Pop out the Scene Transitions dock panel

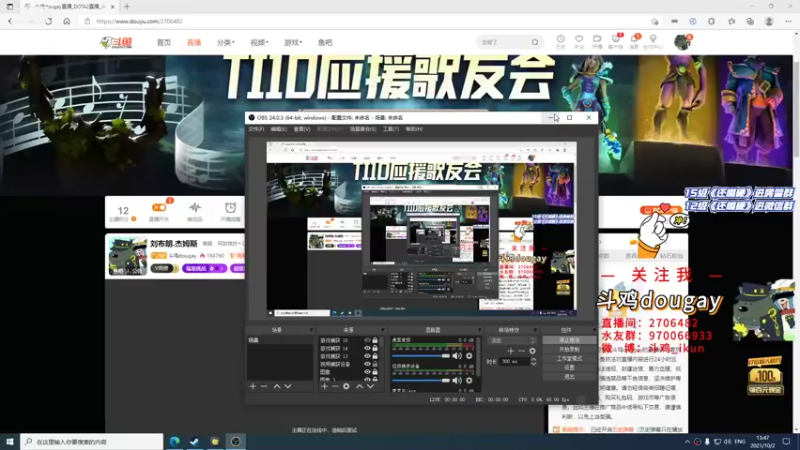tap(535, 330)
